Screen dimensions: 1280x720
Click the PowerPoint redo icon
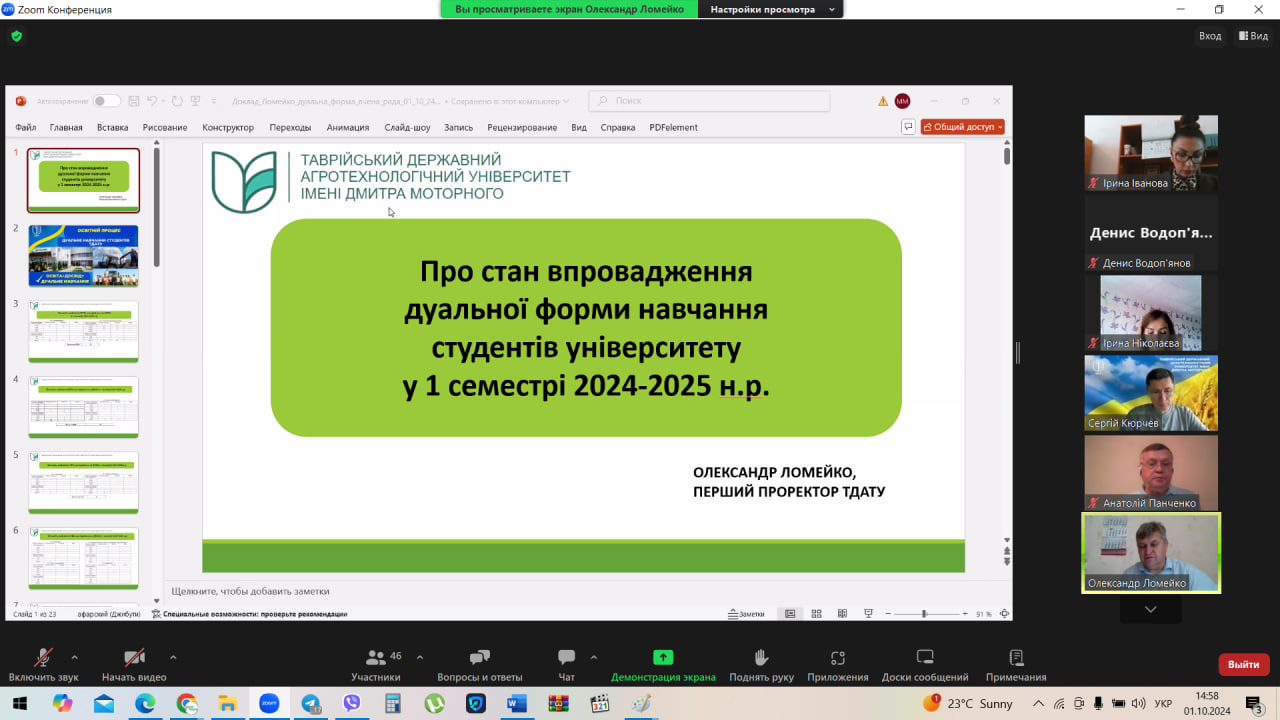(x=177, y=101)
